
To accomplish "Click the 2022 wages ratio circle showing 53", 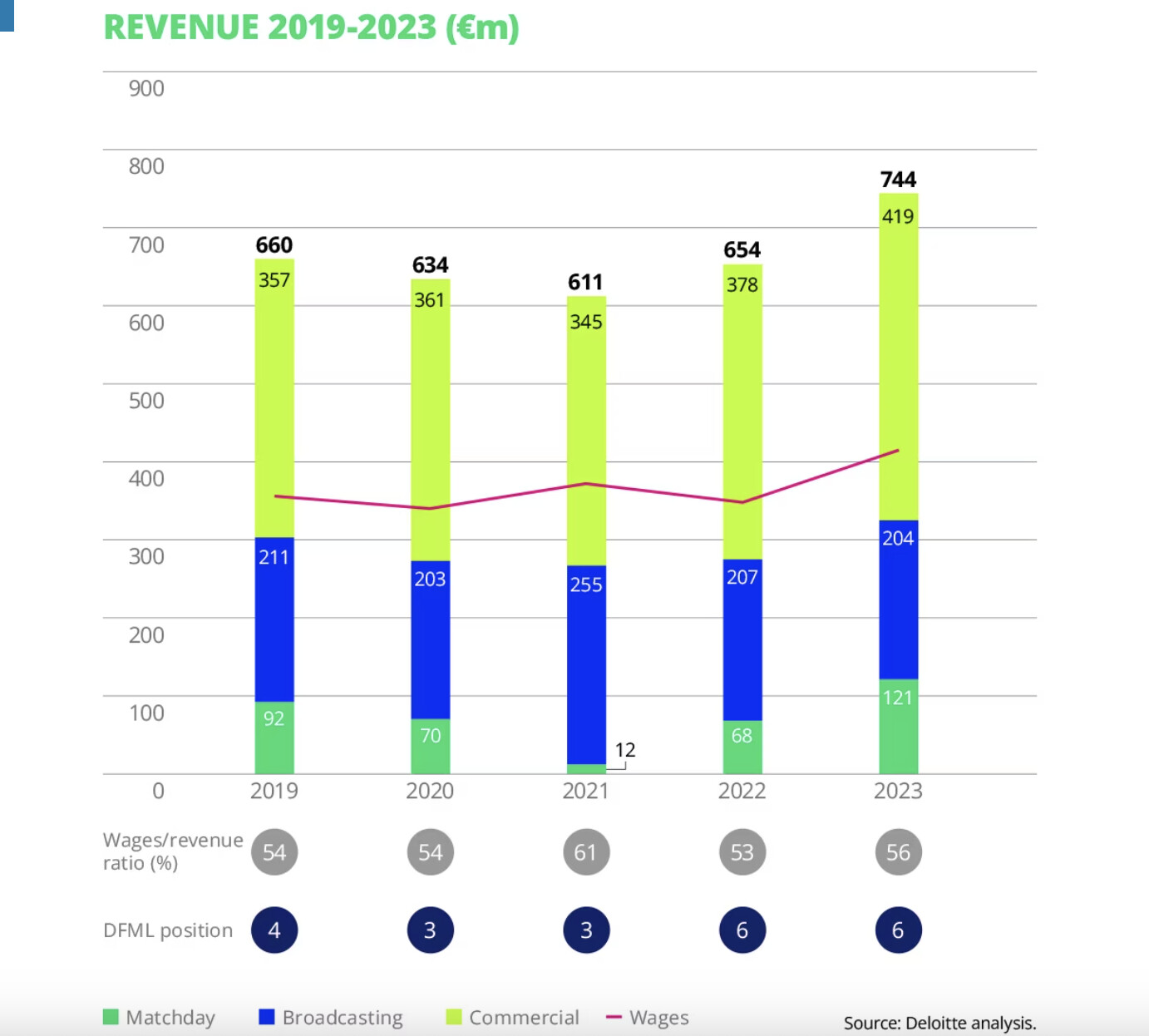I will coord(742,852).
